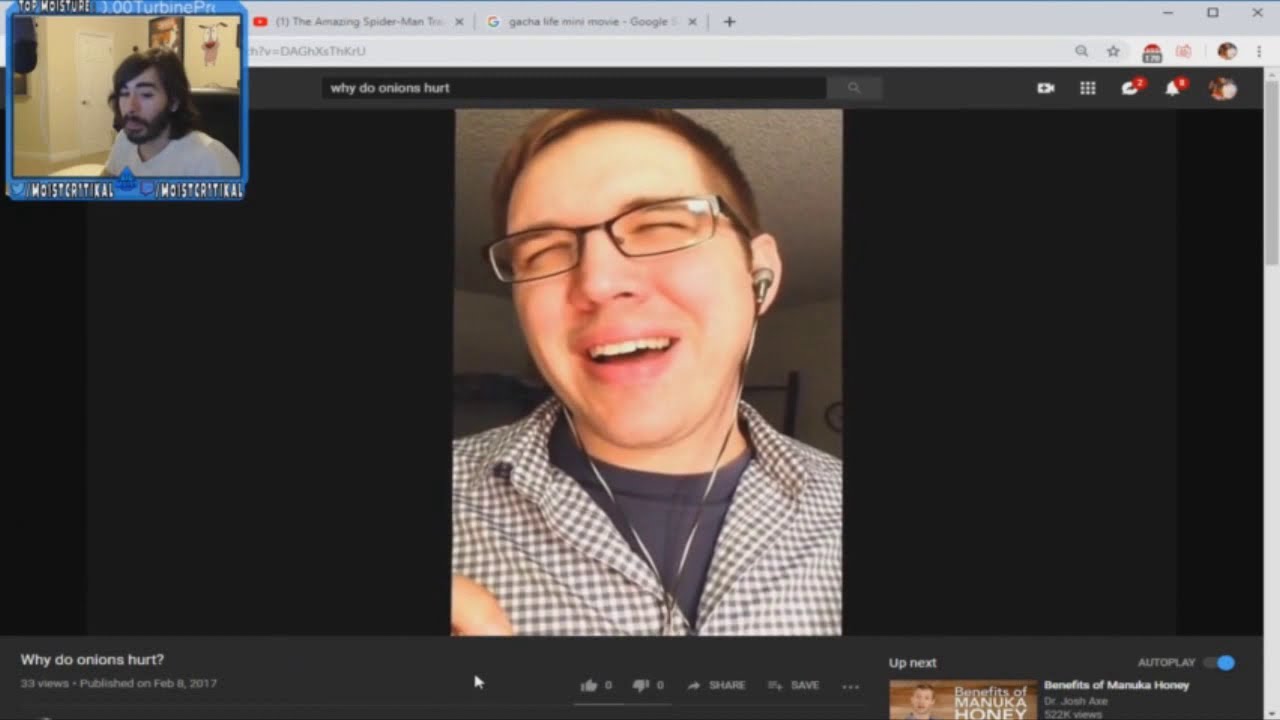Screen dimensions: 1280x720
Task: Open the three-dot more actions menu
Action: 851,686
